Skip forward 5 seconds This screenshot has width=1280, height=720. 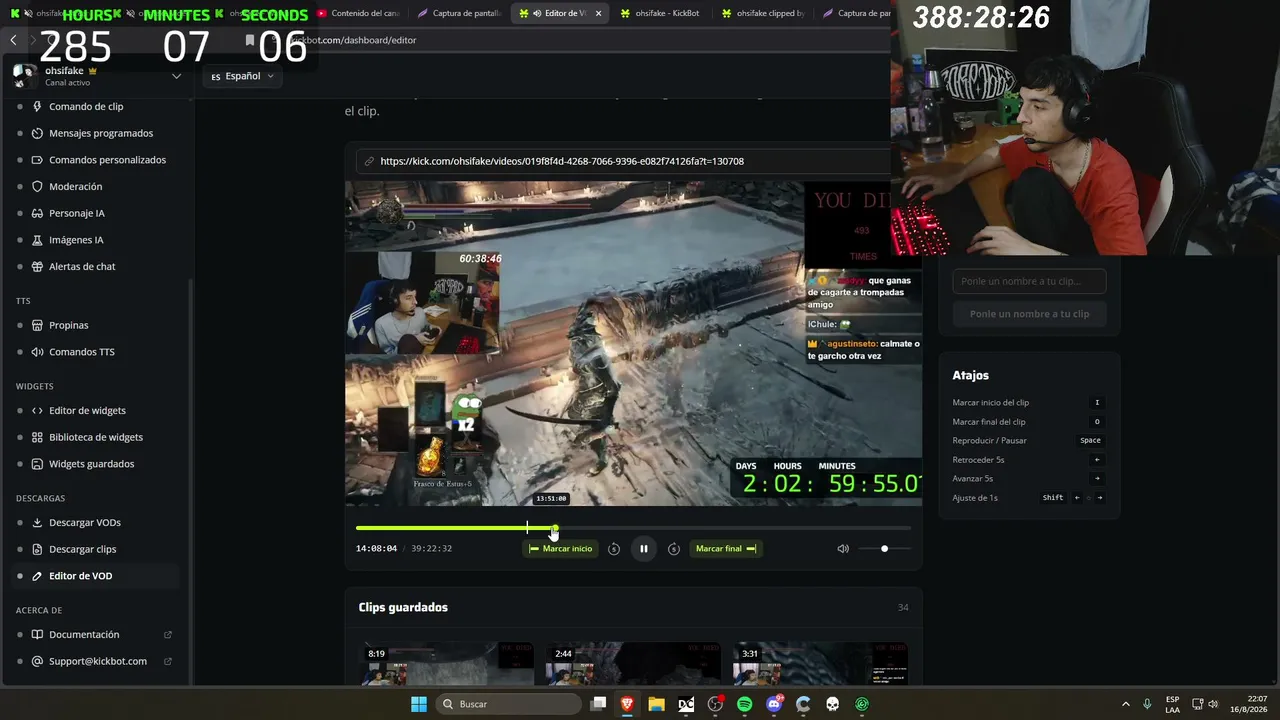click(x=674, y=548)
